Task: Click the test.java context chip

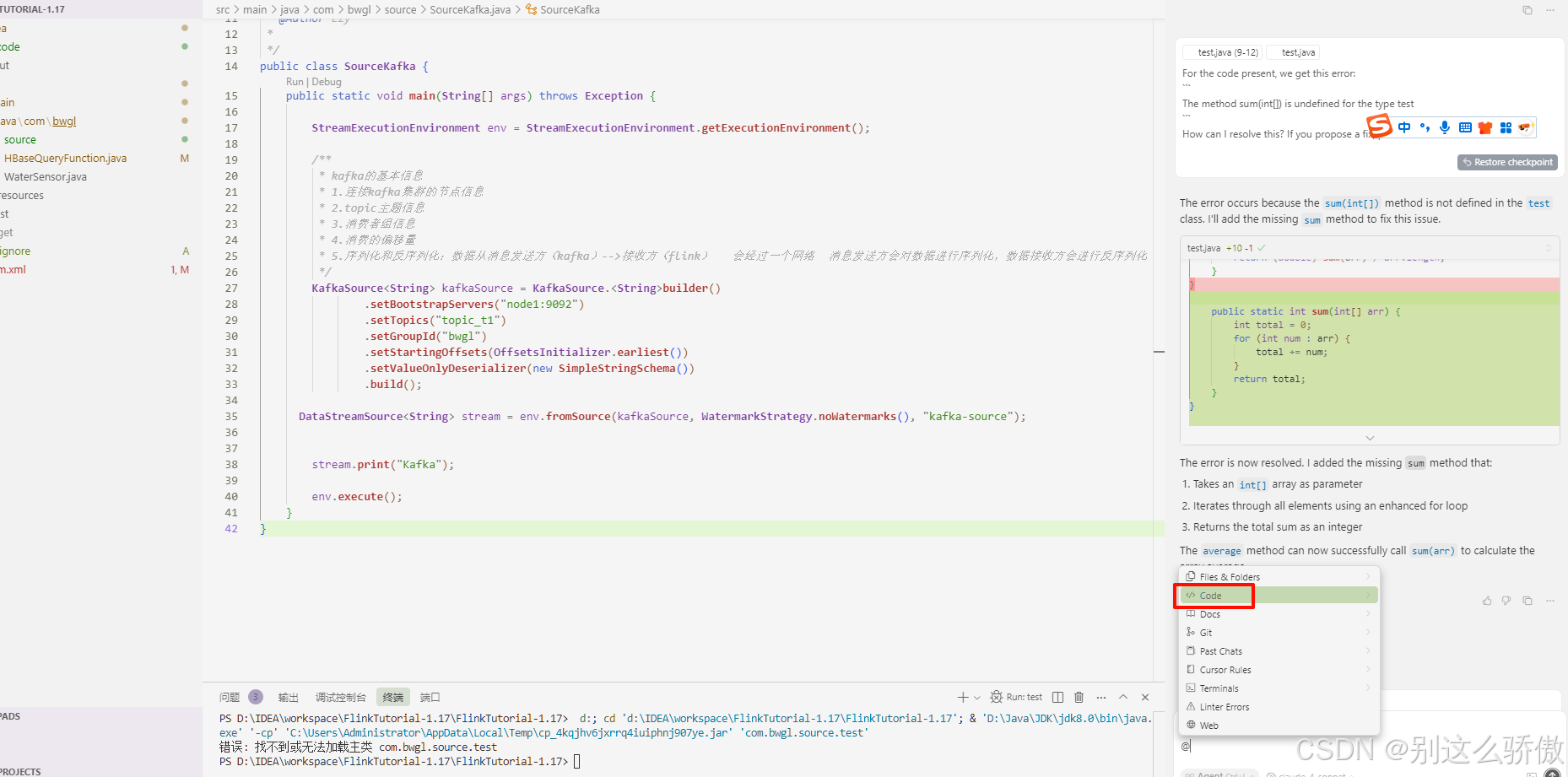Action: point(1293,52)
